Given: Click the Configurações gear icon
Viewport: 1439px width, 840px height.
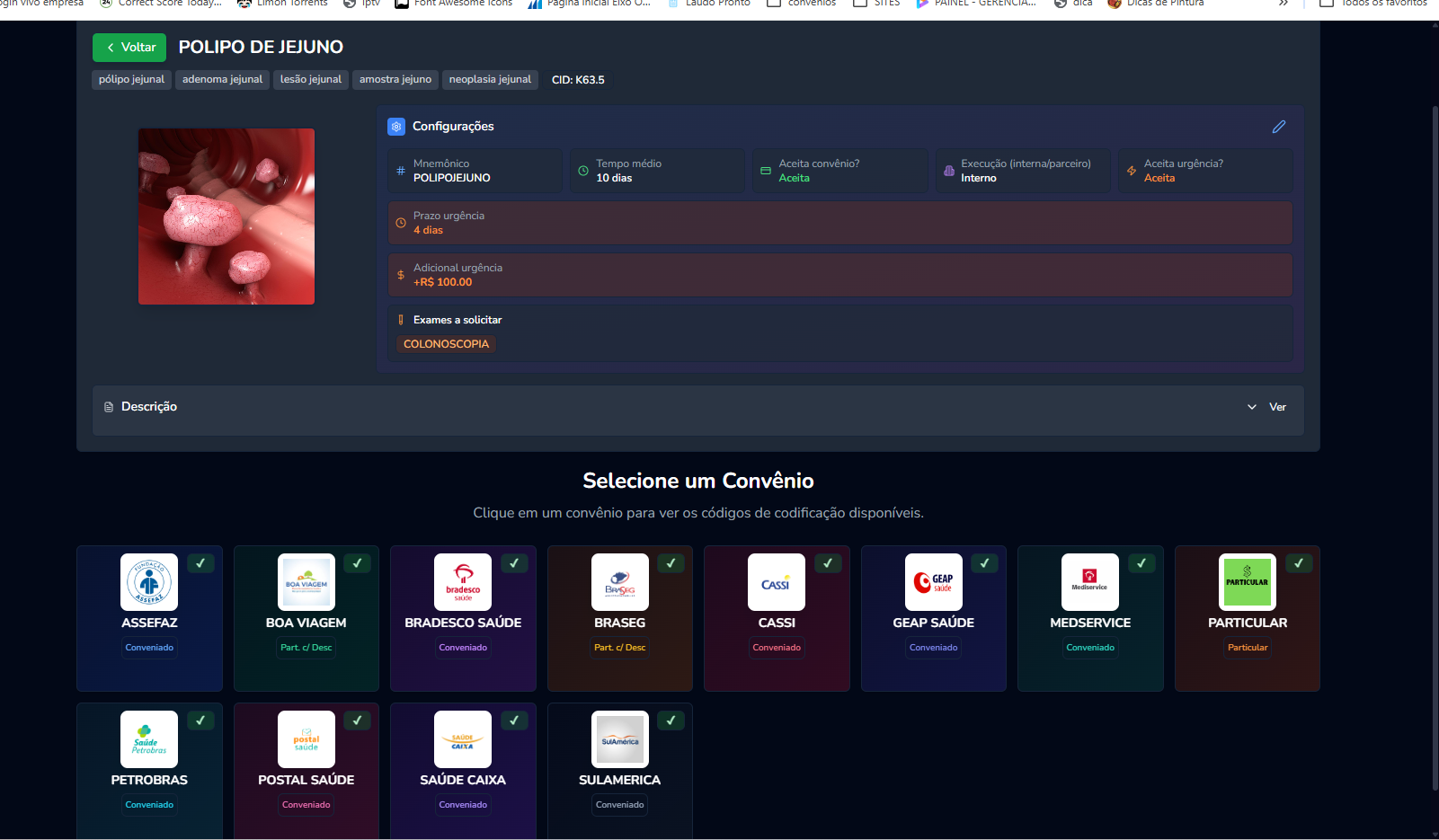Looking at the screenshot, I should [396, 127].
